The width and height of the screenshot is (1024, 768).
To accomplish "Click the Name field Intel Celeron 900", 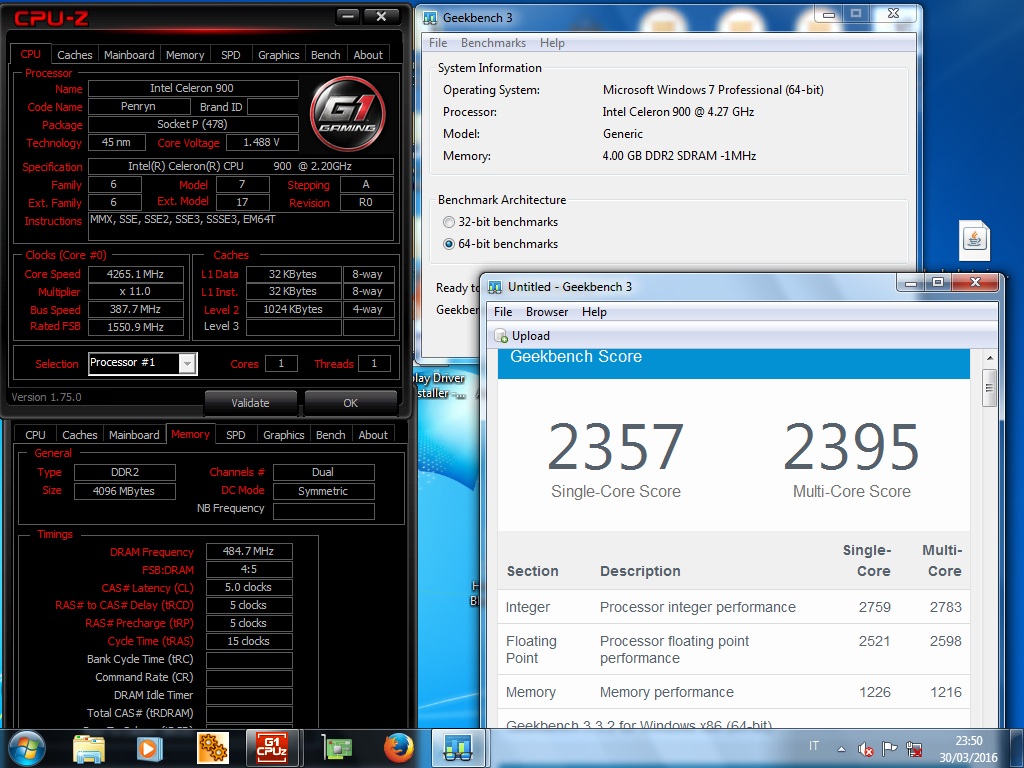I will 193,88.
